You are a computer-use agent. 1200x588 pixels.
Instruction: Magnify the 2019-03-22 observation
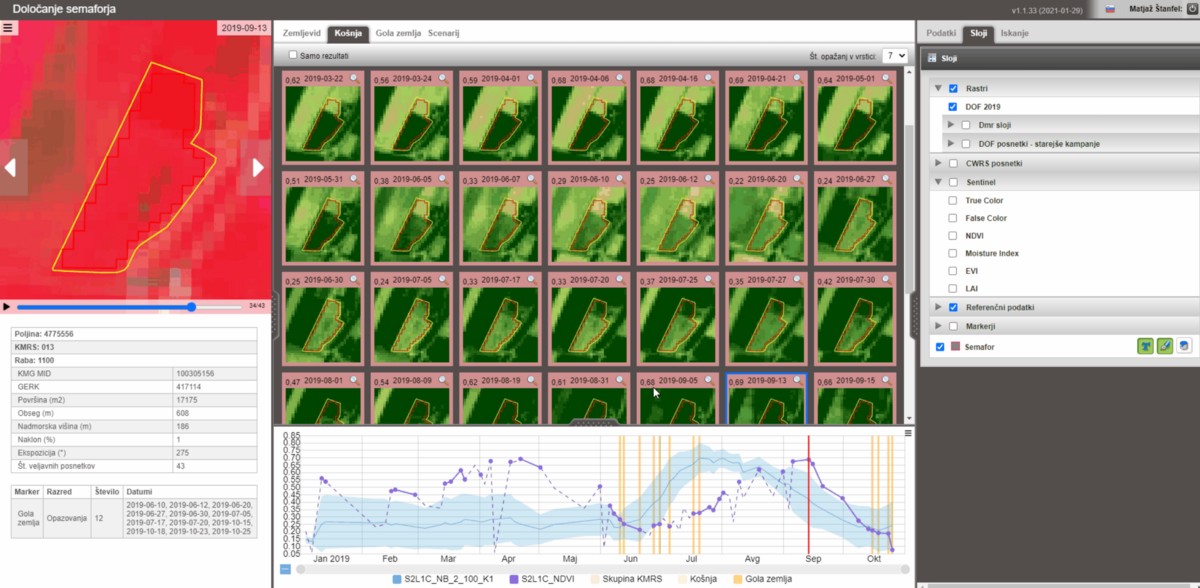click(355, 78)
